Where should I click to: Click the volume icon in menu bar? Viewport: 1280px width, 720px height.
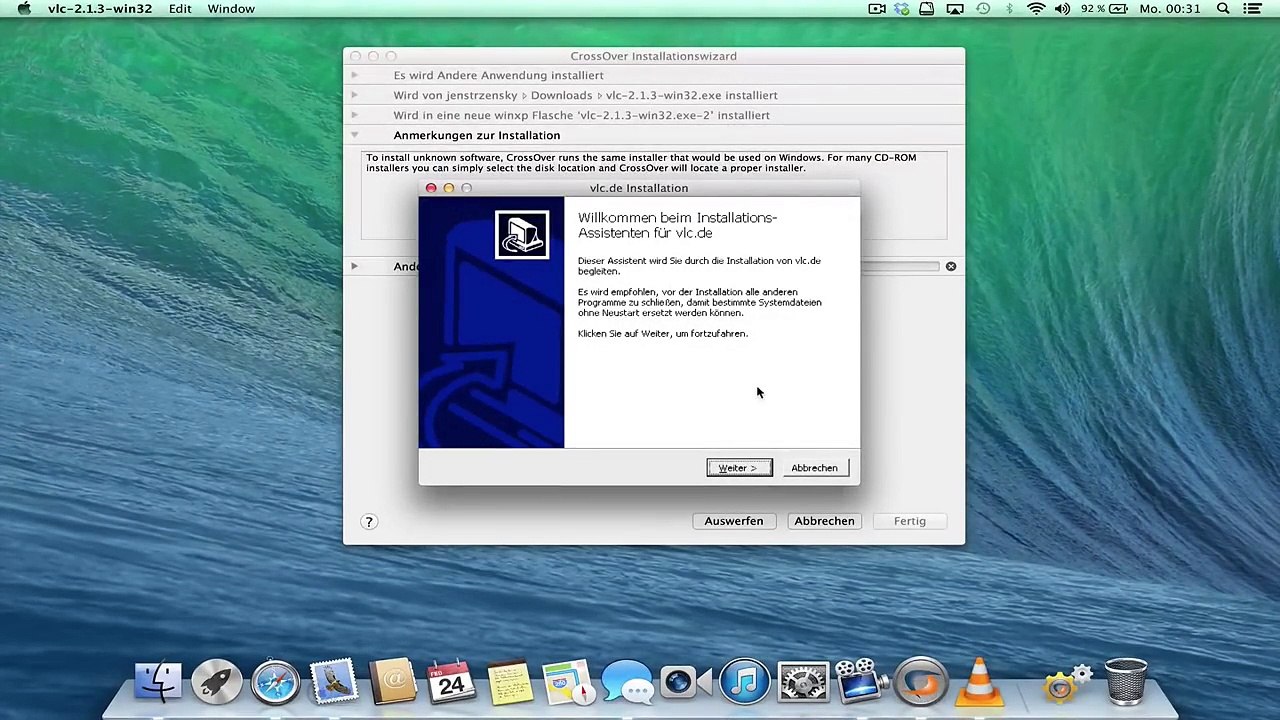click(x=1062, y=9)
